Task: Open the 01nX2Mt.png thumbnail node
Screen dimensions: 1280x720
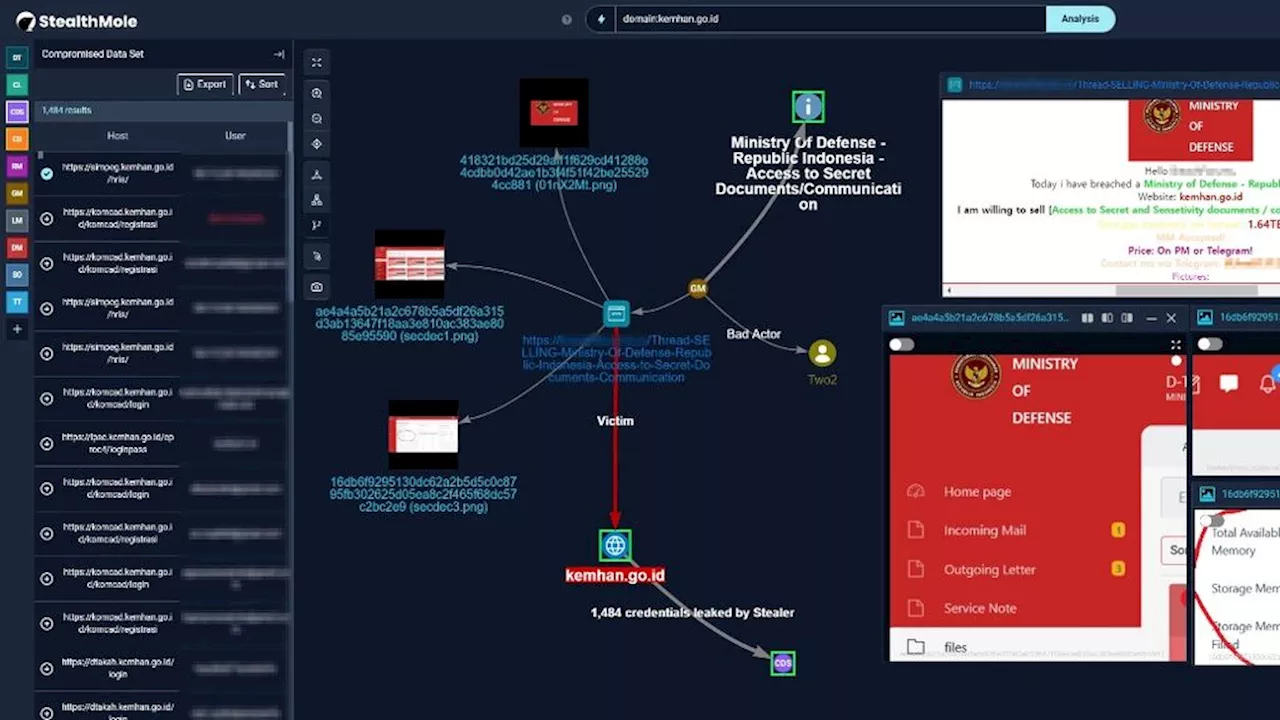Action: (x=554, y=113)
